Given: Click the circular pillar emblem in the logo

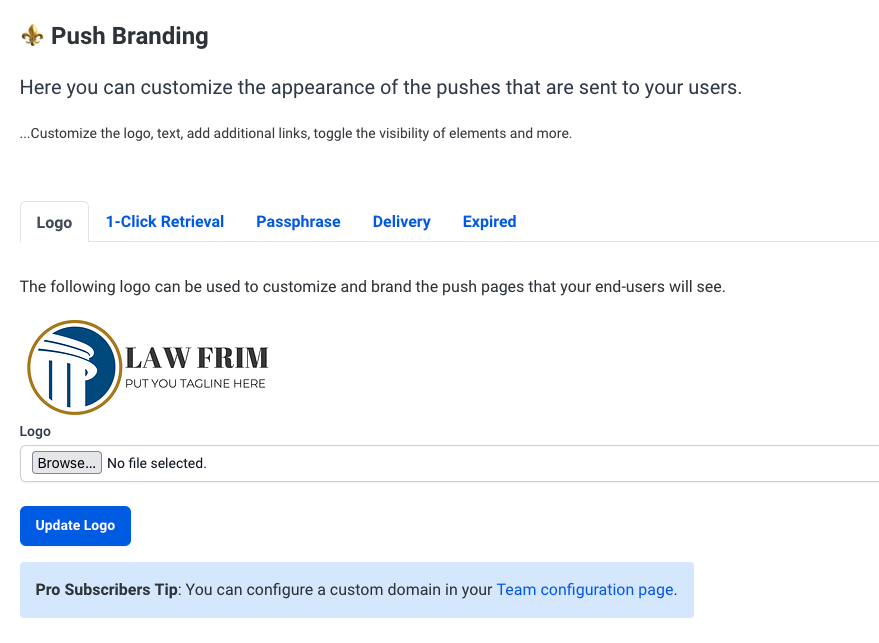Looking at the screenshot, I should [75, 368].
